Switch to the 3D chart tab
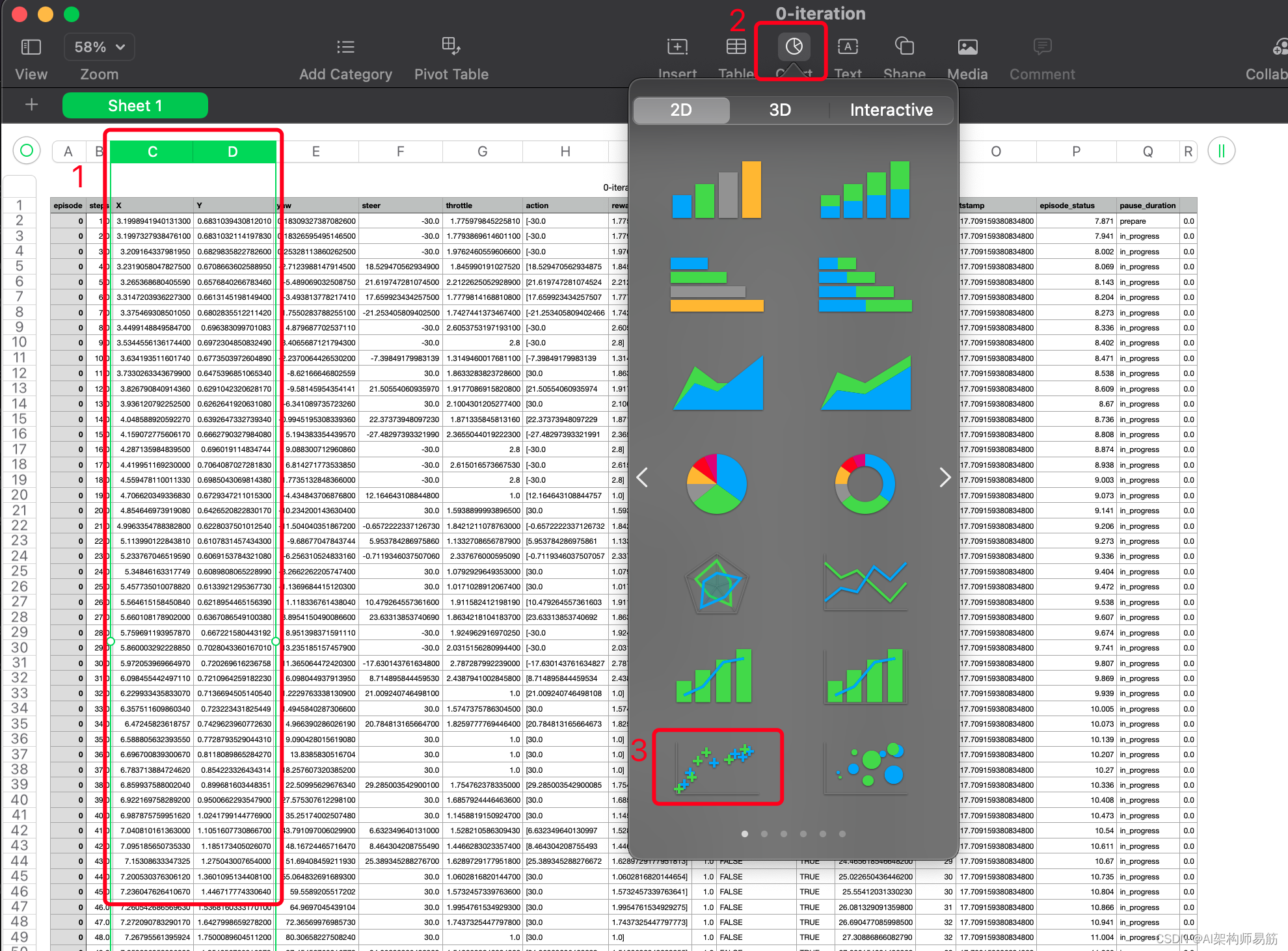 pyautogui.click(x=779, y=110)
